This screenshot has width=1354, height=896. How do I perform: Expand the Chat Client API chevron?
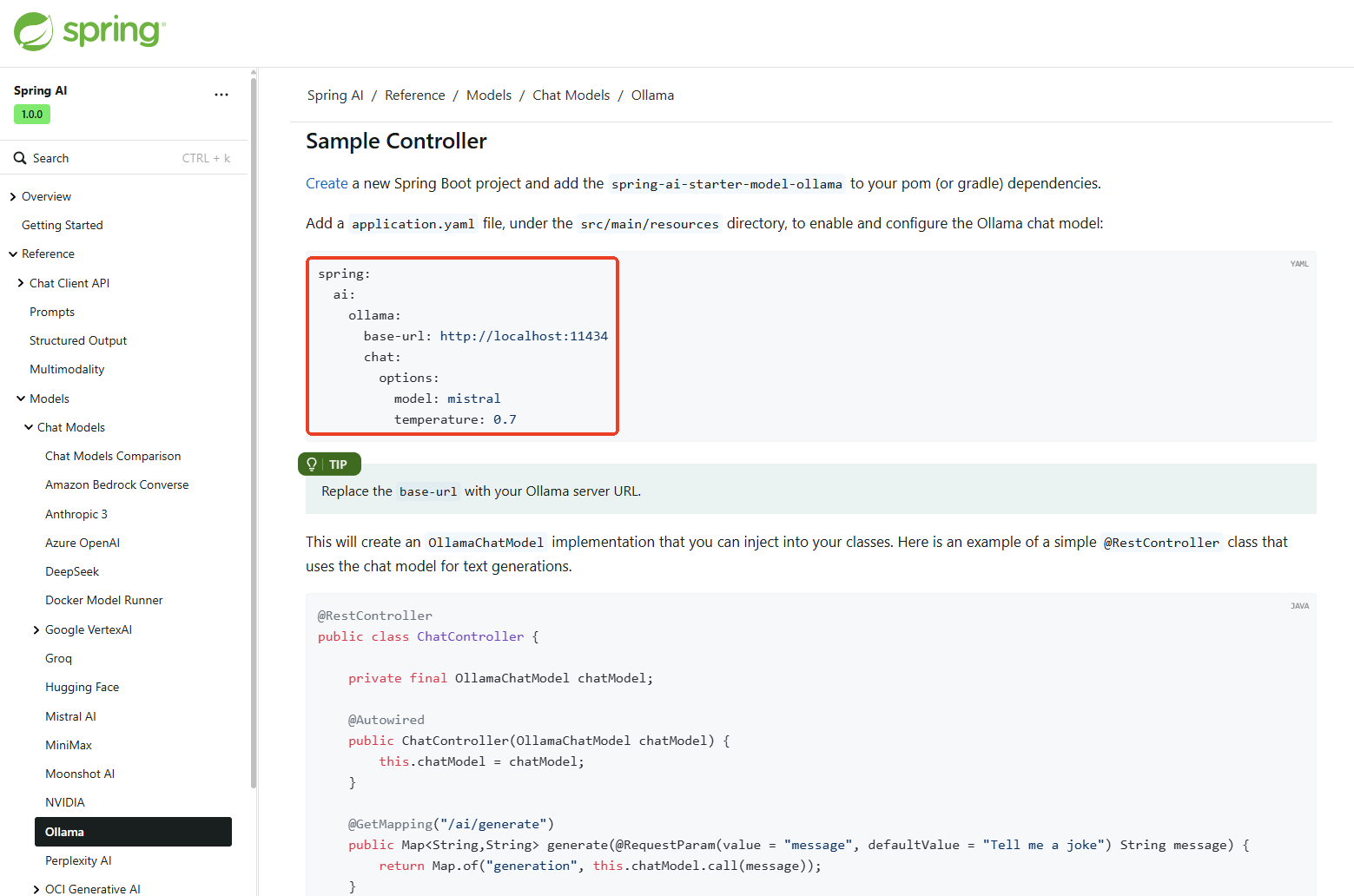21,283
